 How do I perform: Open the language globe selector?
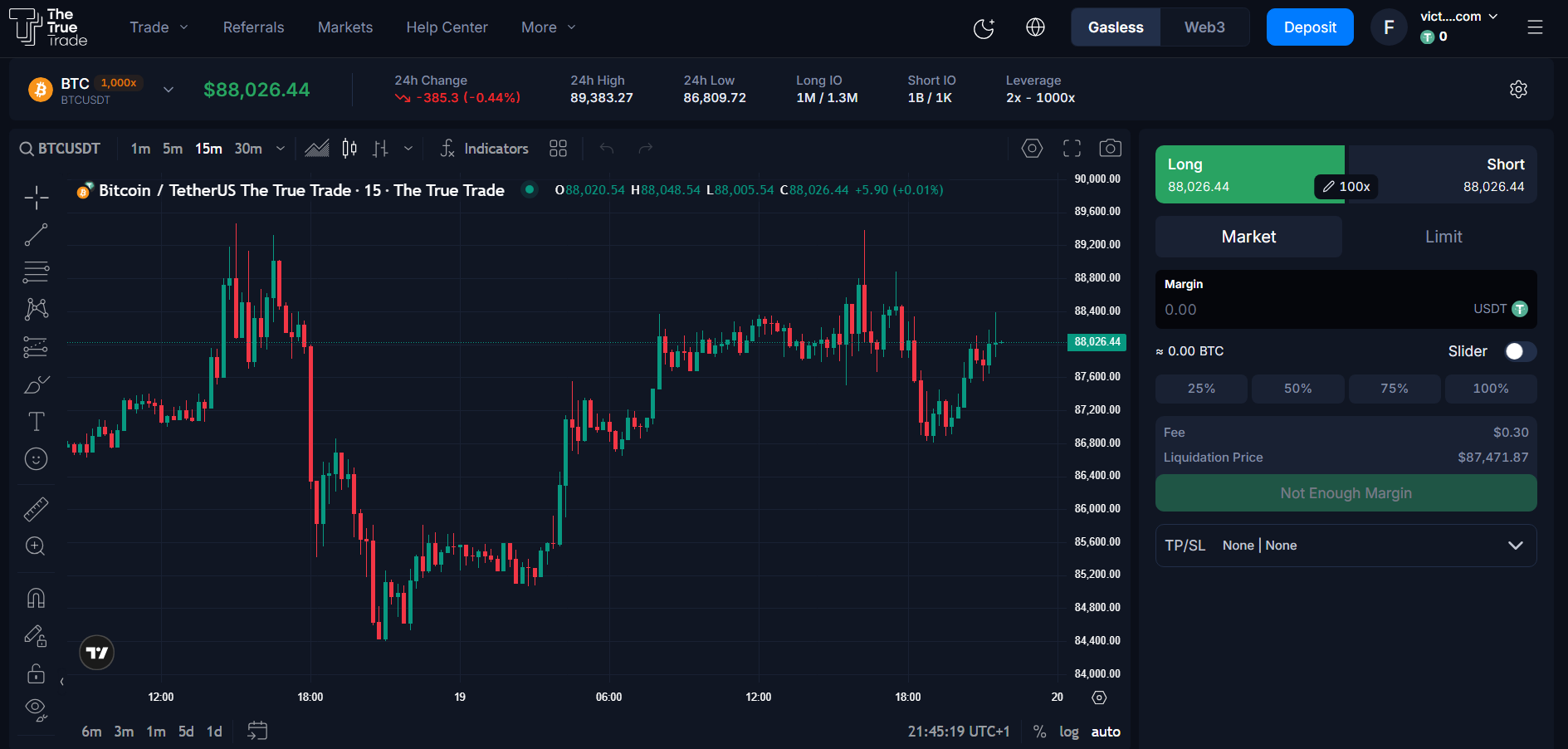coord(1035,27)
